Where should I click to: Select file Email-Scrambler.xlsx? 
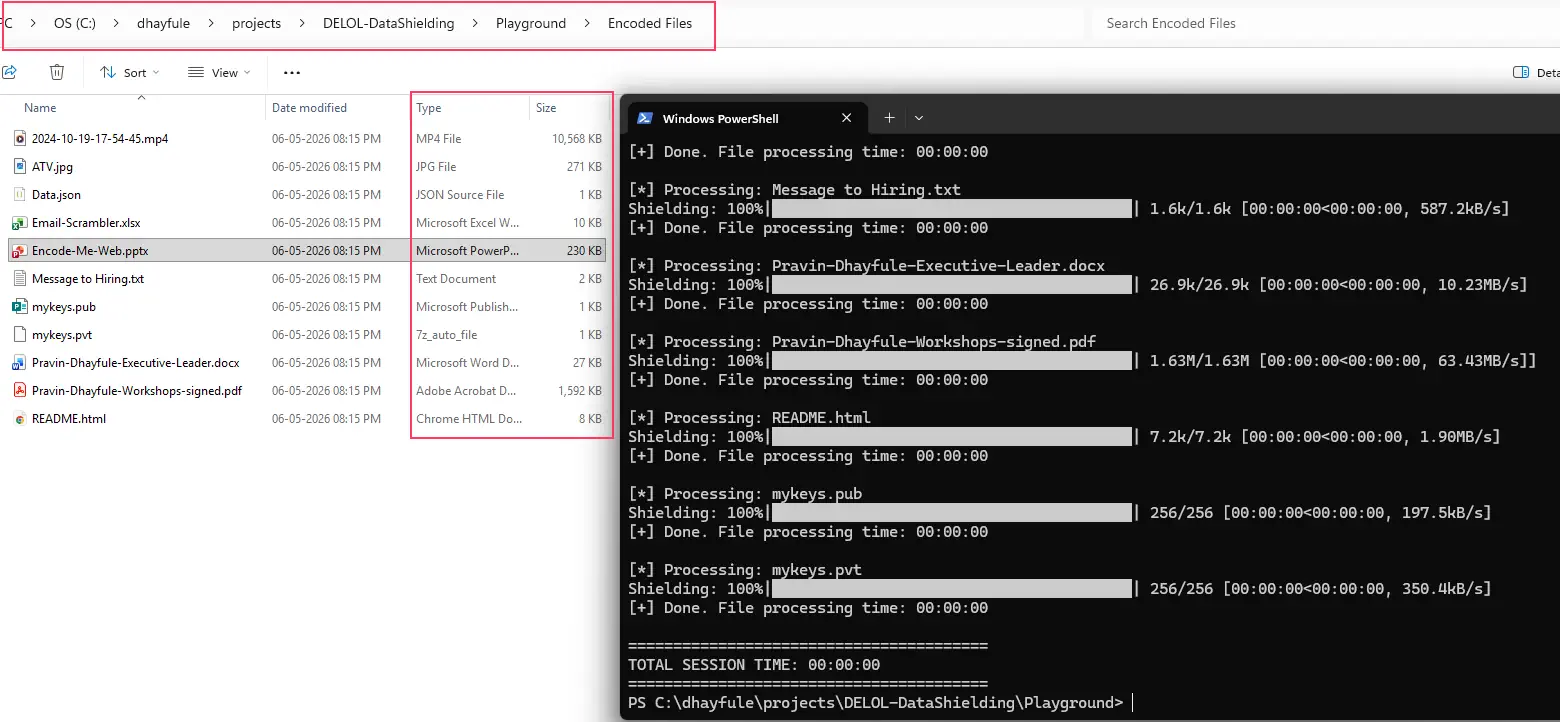tap(86, 223)
